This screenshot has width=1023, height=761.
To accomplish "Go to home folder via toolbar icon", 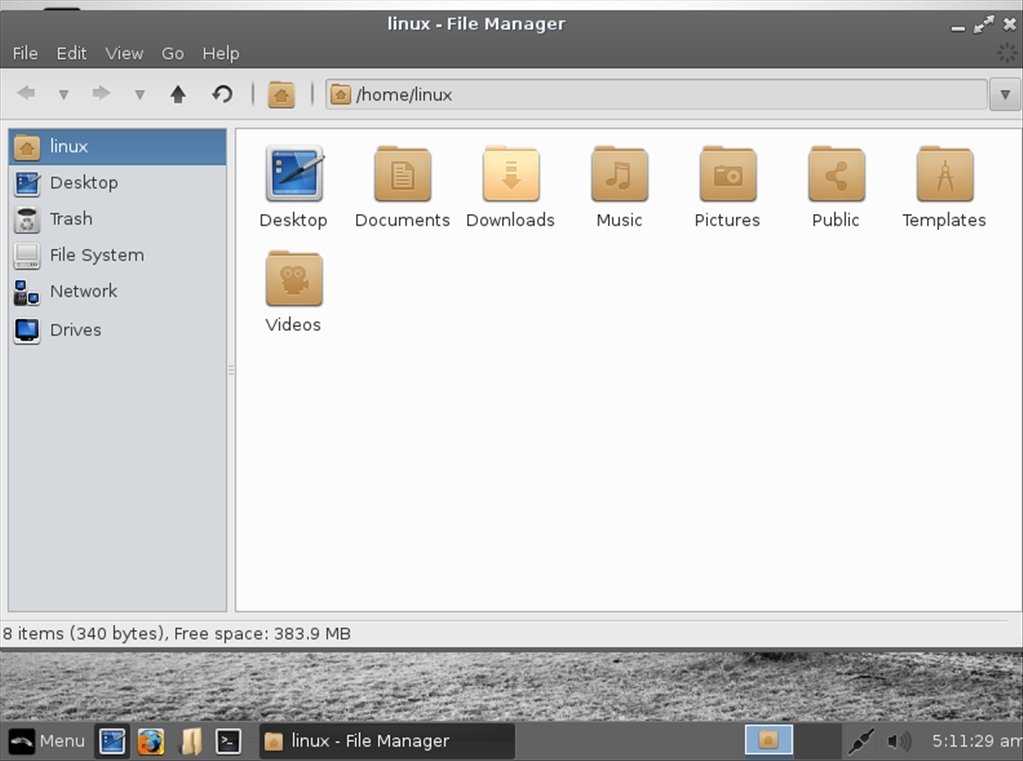I will pyautogui.click(x=281, y=95).
